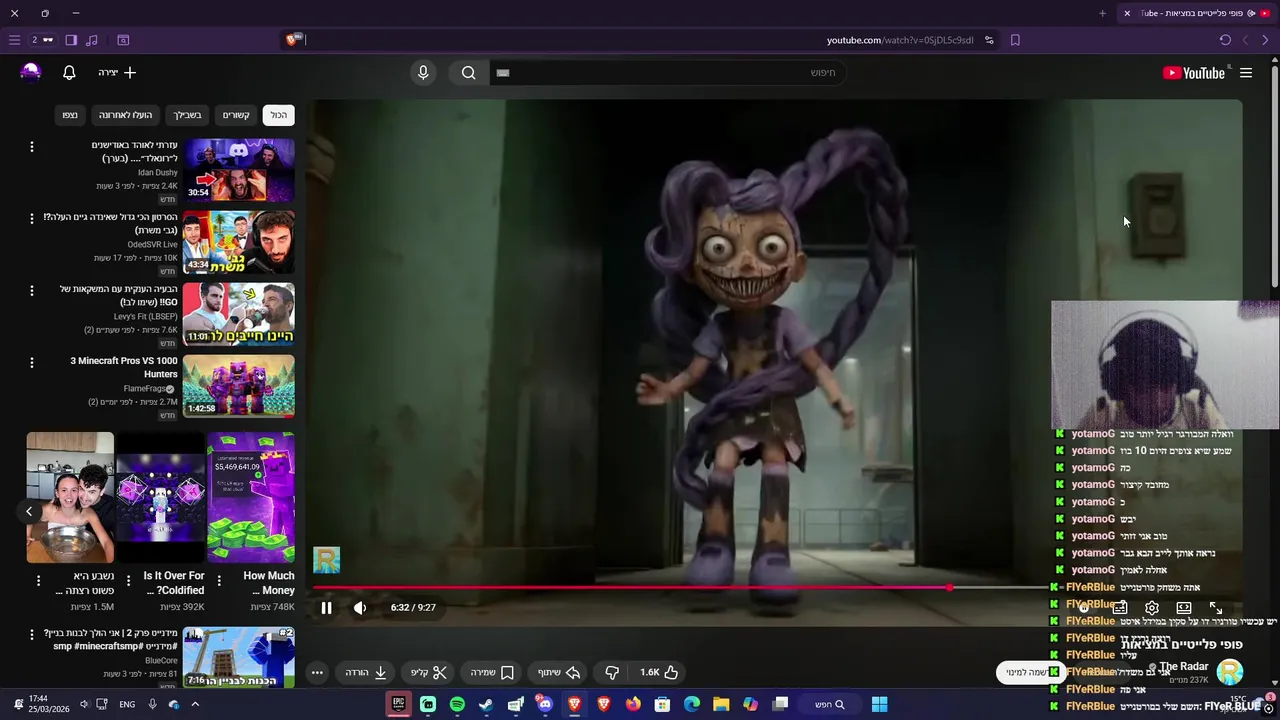1280x720 pixels.
Task: Open options under the left-most short
Action: click(38, 581)
